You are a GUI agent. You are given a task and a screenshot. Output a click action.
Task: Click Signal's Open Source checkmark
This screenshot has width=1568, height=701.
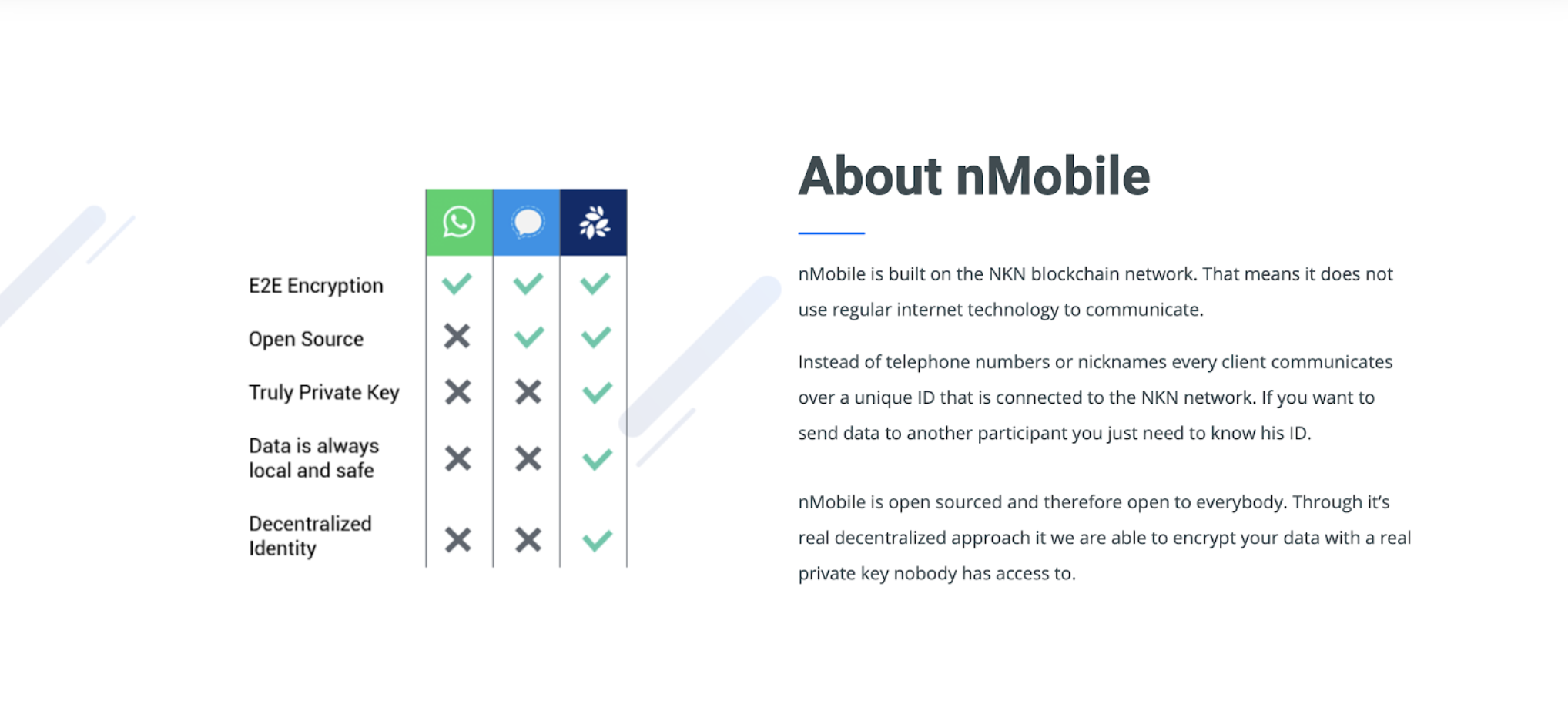(528, 337)
